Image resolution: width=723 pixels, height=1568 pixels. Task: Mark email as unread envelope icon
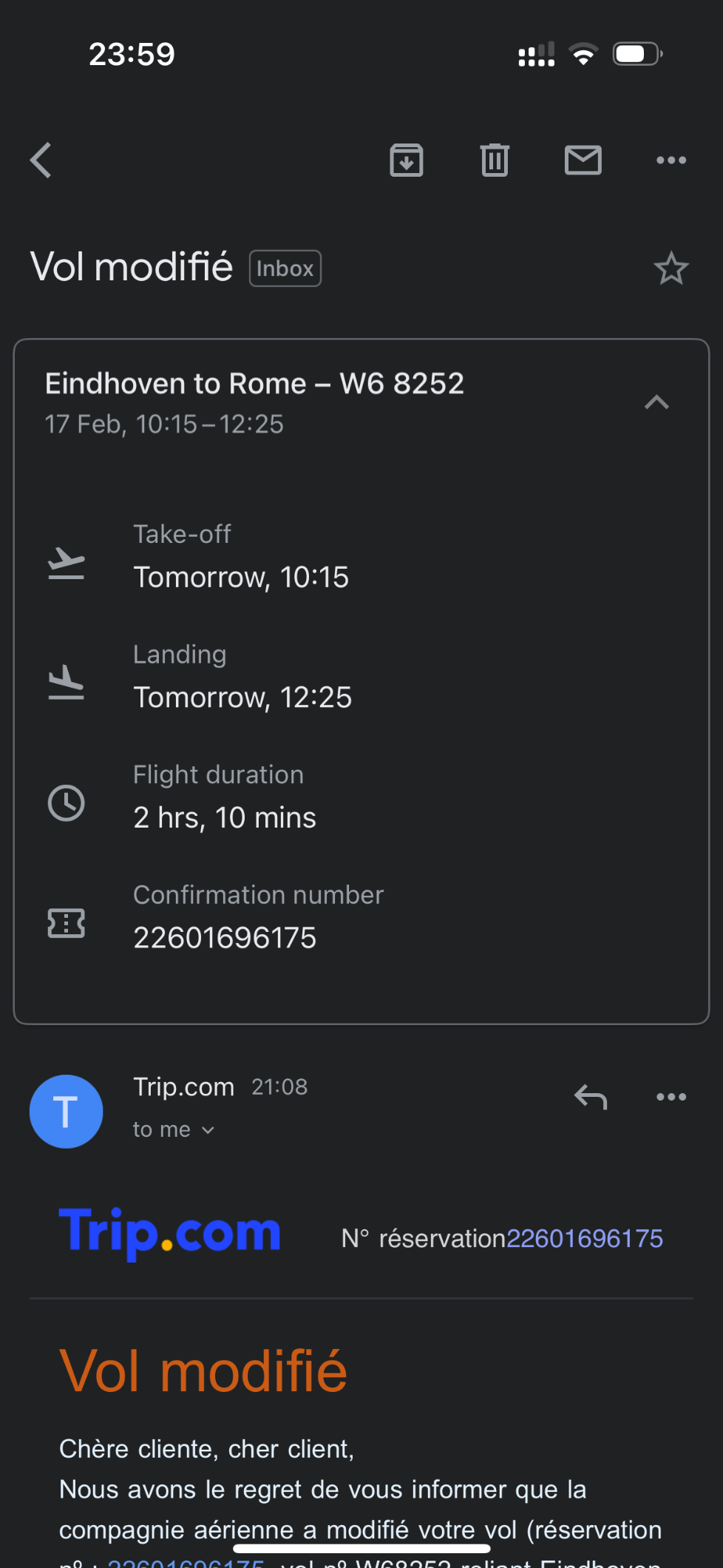[x=583, y=160]
